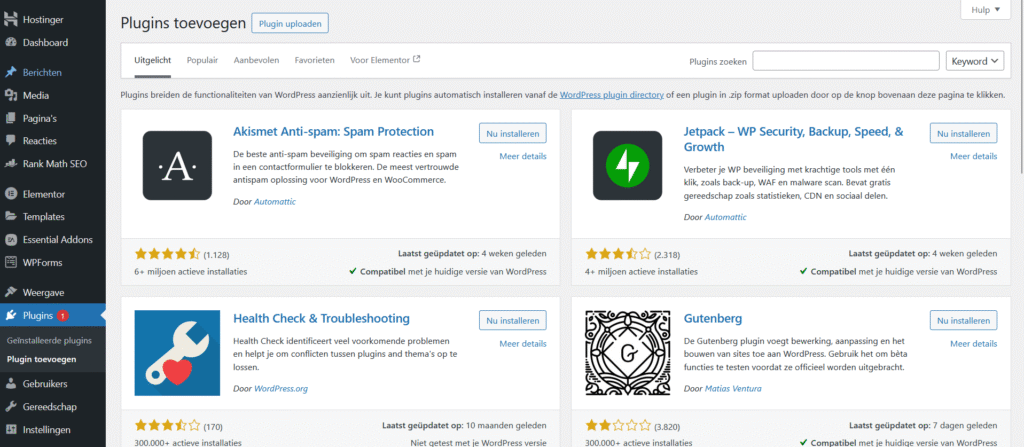Click the Health Check wrench heart image
This screenshot has height=447, width=1024.
(x=176, y=353)
